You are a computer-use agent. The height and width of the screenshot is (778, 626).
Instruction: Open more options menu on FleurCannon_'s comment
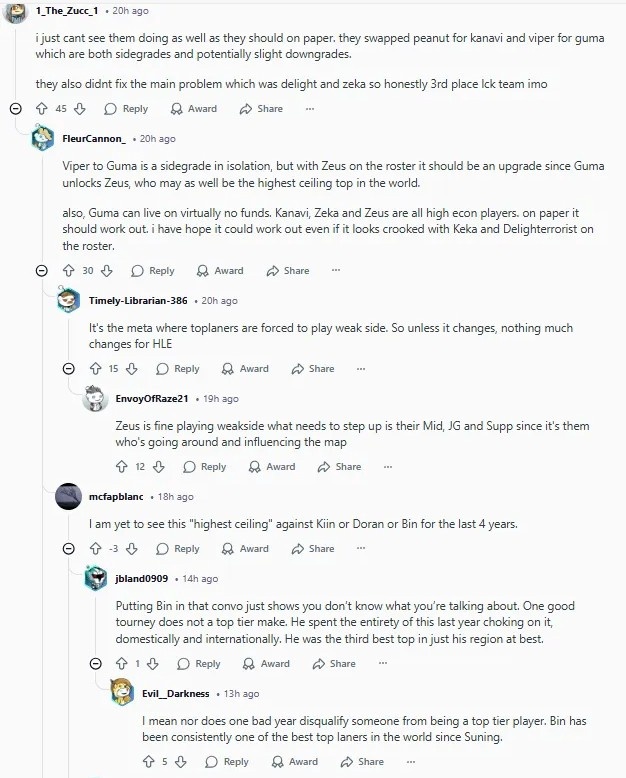[337, 271]
